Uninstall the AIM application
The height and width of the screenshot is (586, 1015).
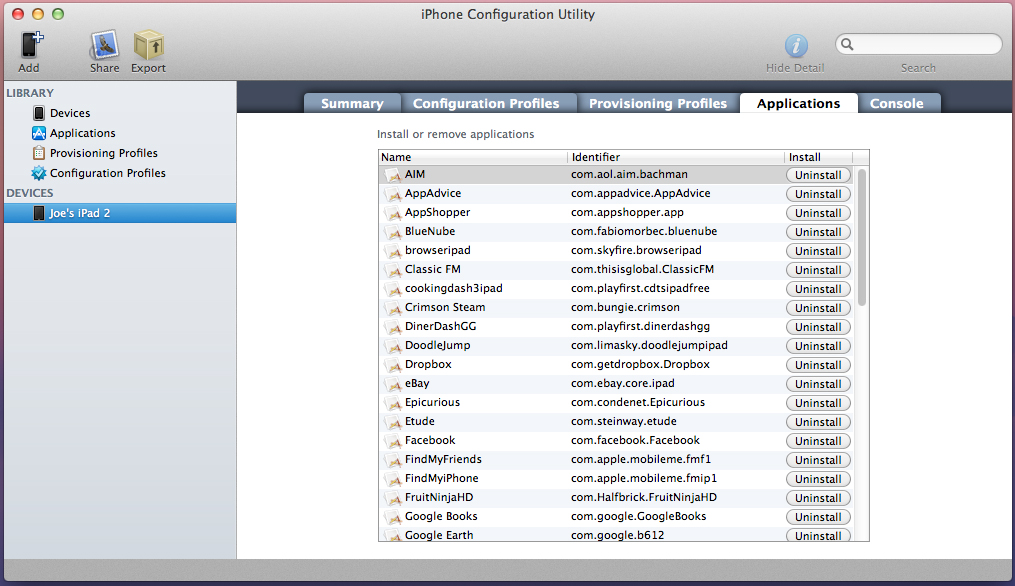818,175
